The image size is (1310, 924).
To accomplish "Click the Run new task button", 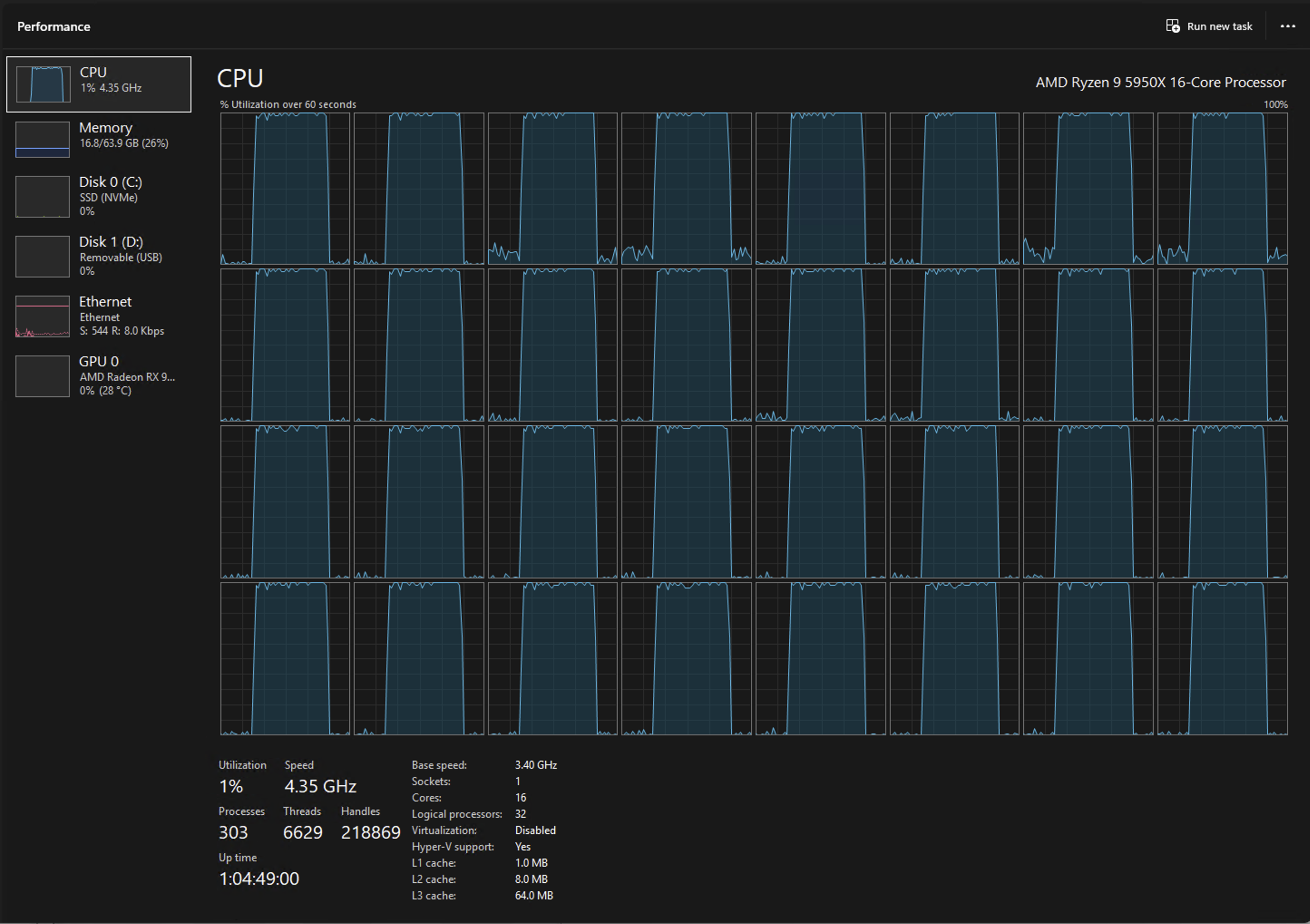I will (1209, 26).
